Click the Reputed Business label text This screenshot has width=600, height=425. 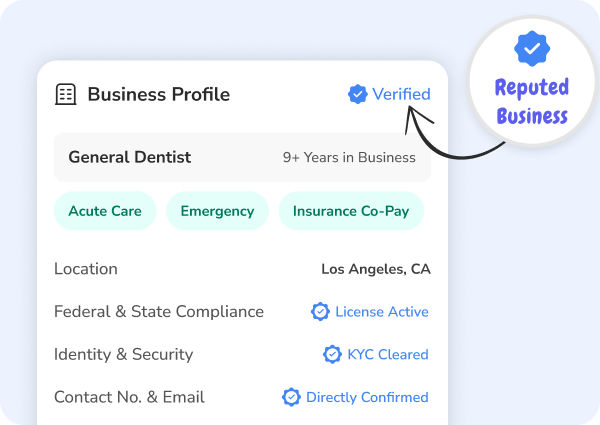tap(531, 102)
